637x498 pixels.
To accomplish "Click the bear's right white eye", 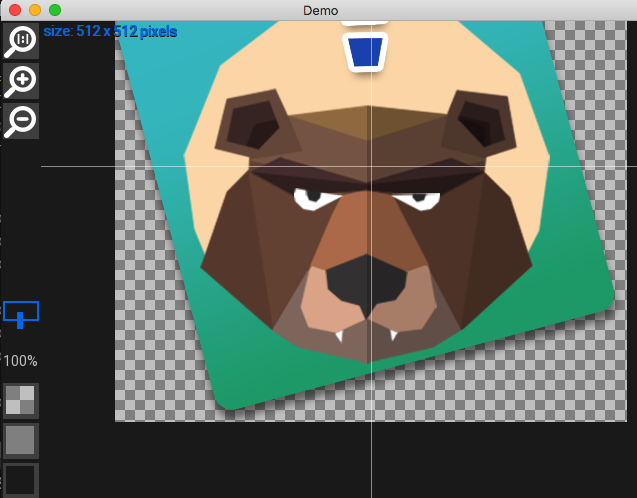I will pos(417,198).
